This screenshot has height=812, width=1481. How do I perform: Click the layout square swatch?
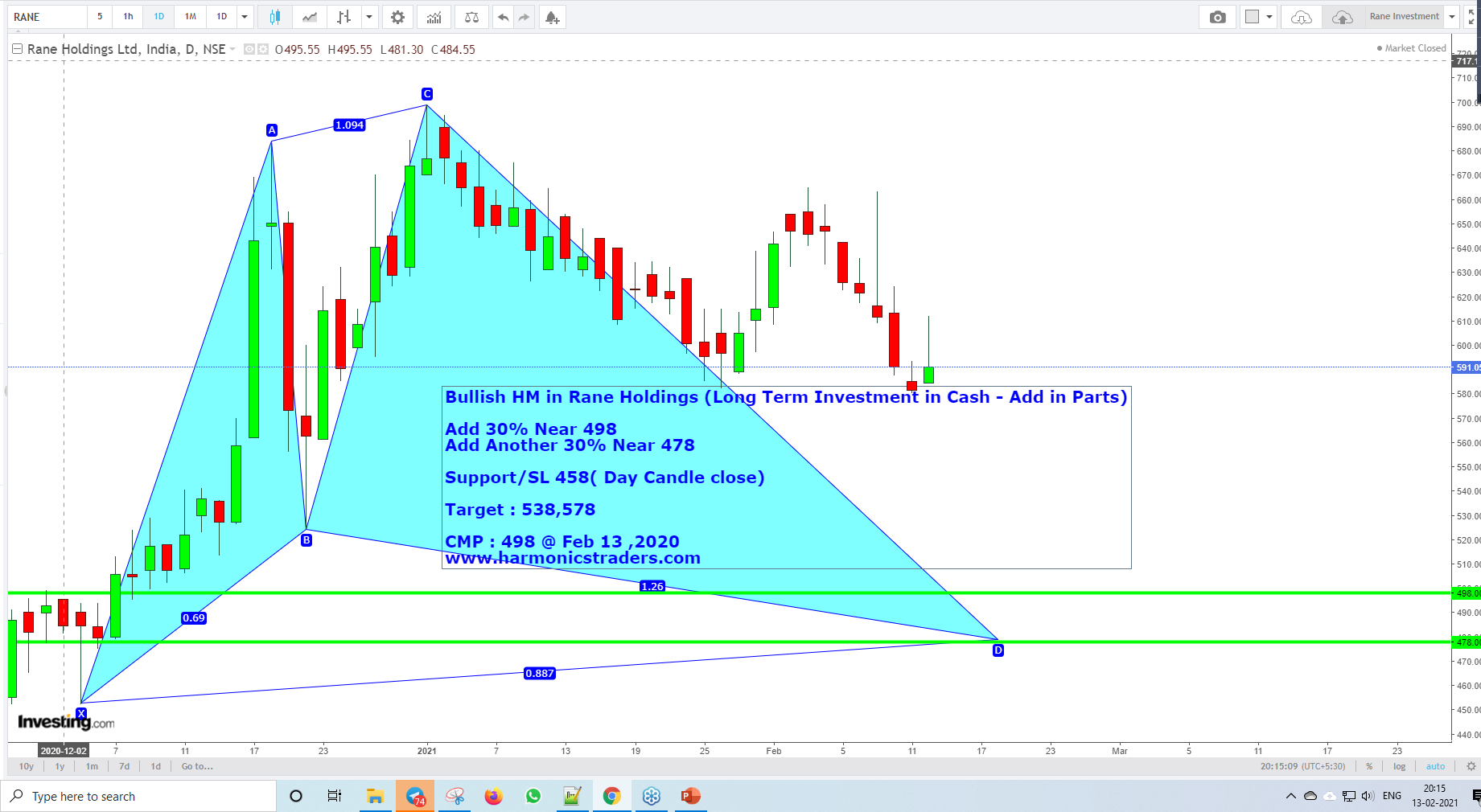(x=1252, y=17)
